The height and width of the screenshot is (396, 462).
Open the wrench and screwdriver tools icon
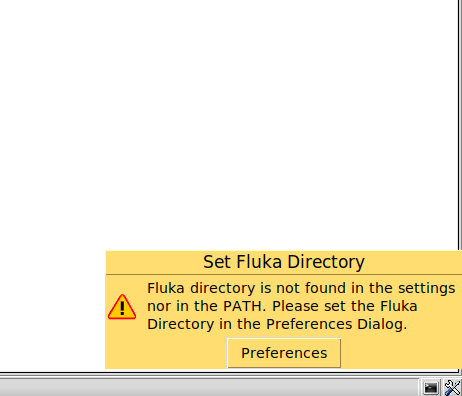452,388
